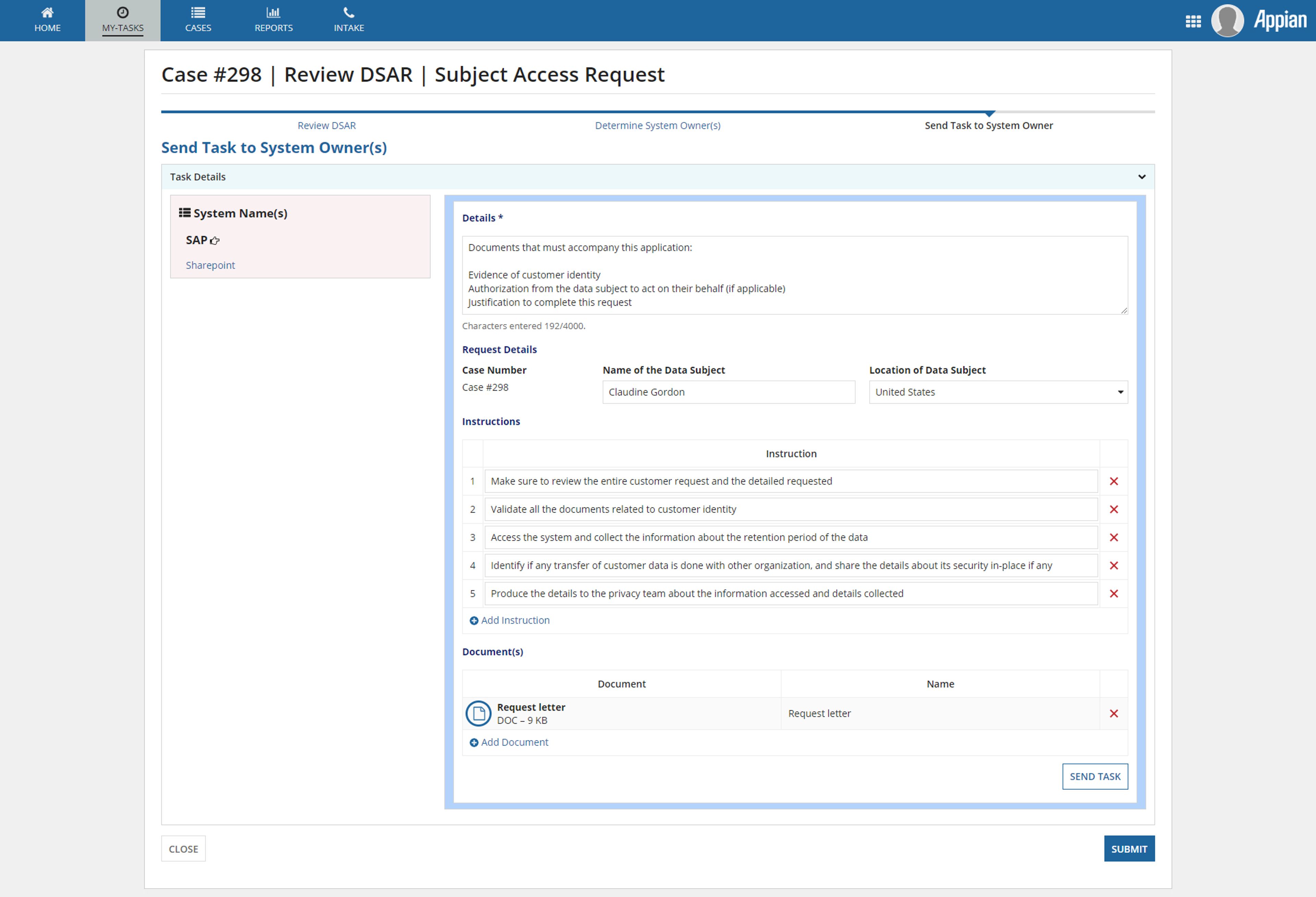Click the pointing hand icon beside SAP
Viewport: 1316px width, 897px height.
tap(215, 241)
